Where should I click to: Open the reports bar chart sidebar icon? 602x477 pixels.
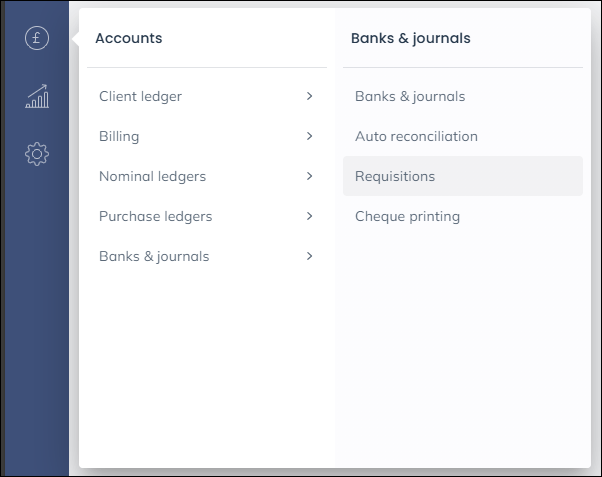tap(37, 97)
